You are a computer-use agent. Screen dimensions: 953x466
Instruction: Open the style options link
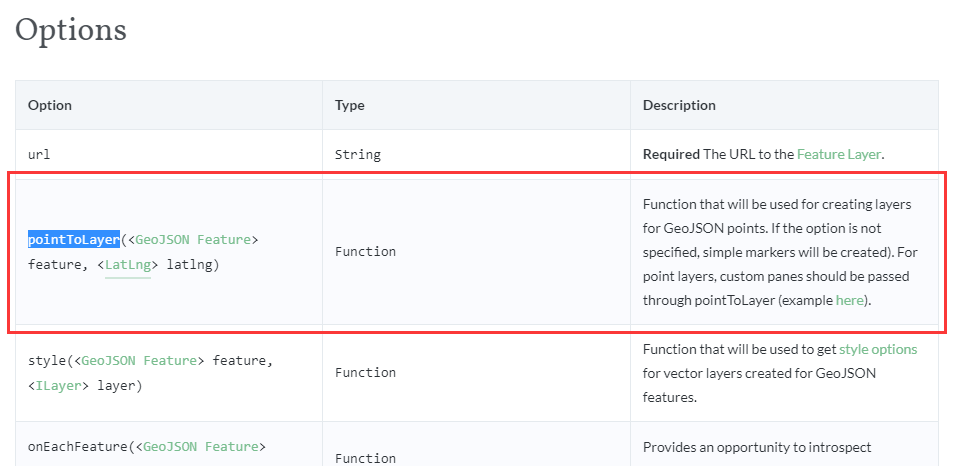point(877,349)
